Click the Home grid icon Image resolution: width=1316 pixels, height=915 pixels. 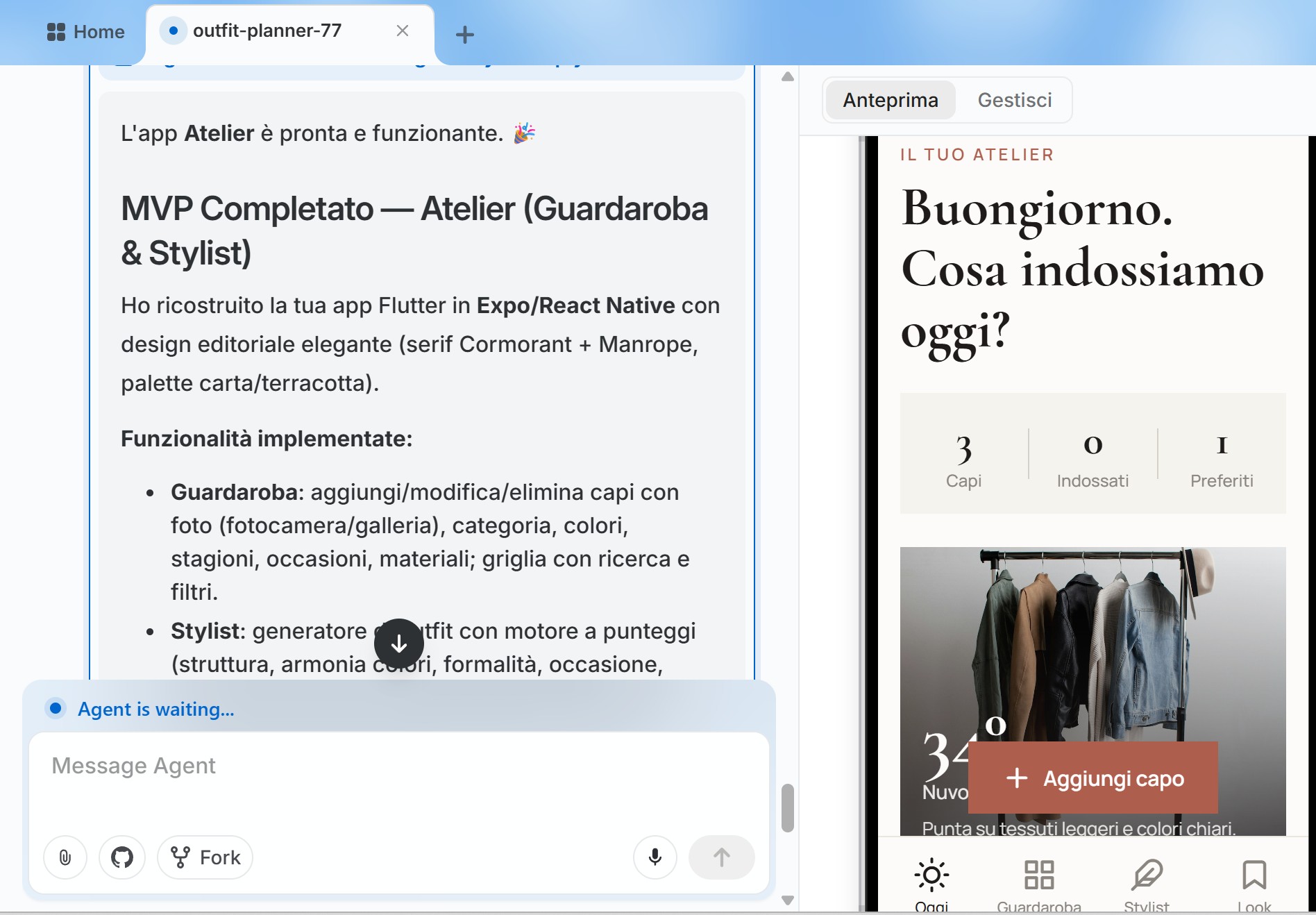[x=56, y=32]
